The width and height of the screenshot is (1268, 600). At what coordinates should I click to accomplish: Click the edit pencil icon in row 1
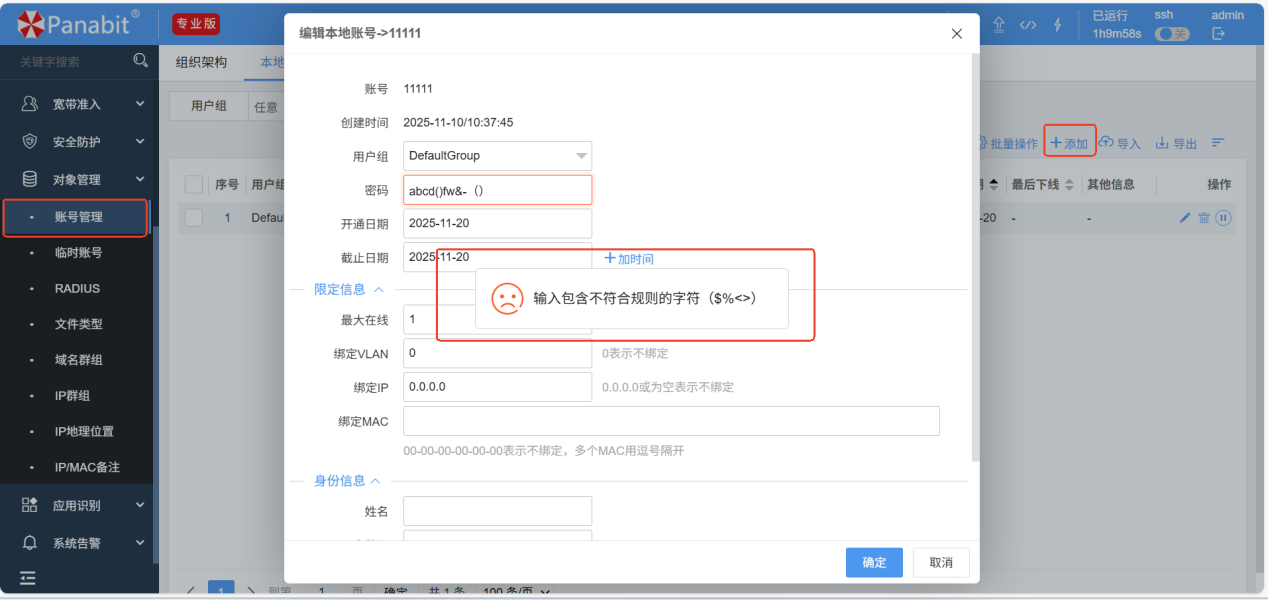pos(1185,218)
